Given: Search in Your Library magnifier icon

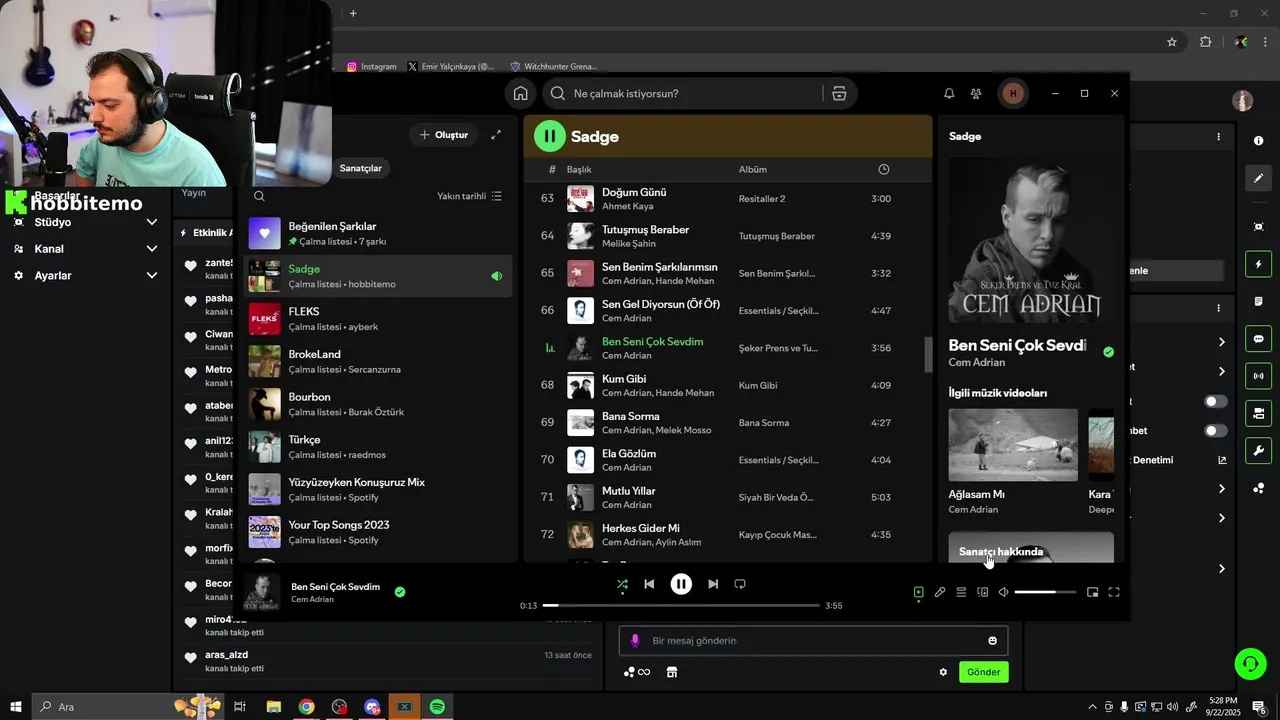Looking at the screenshot, I should (x=259, y=196).
